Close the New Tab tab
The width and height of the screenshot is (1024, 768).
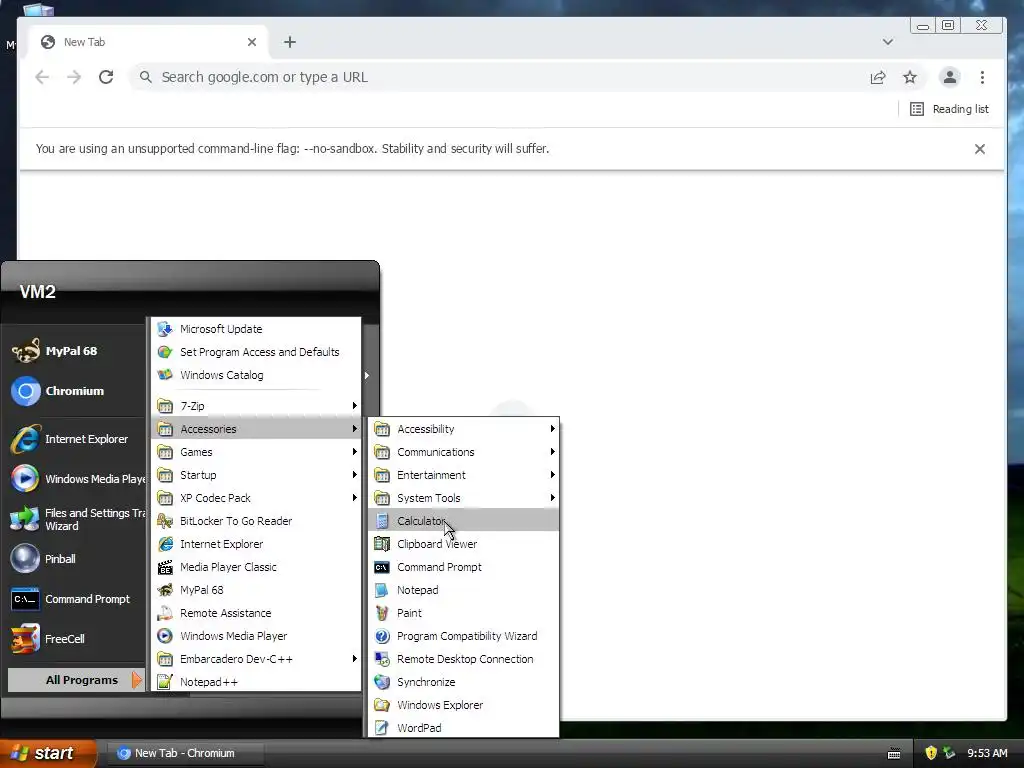[251, 42]
